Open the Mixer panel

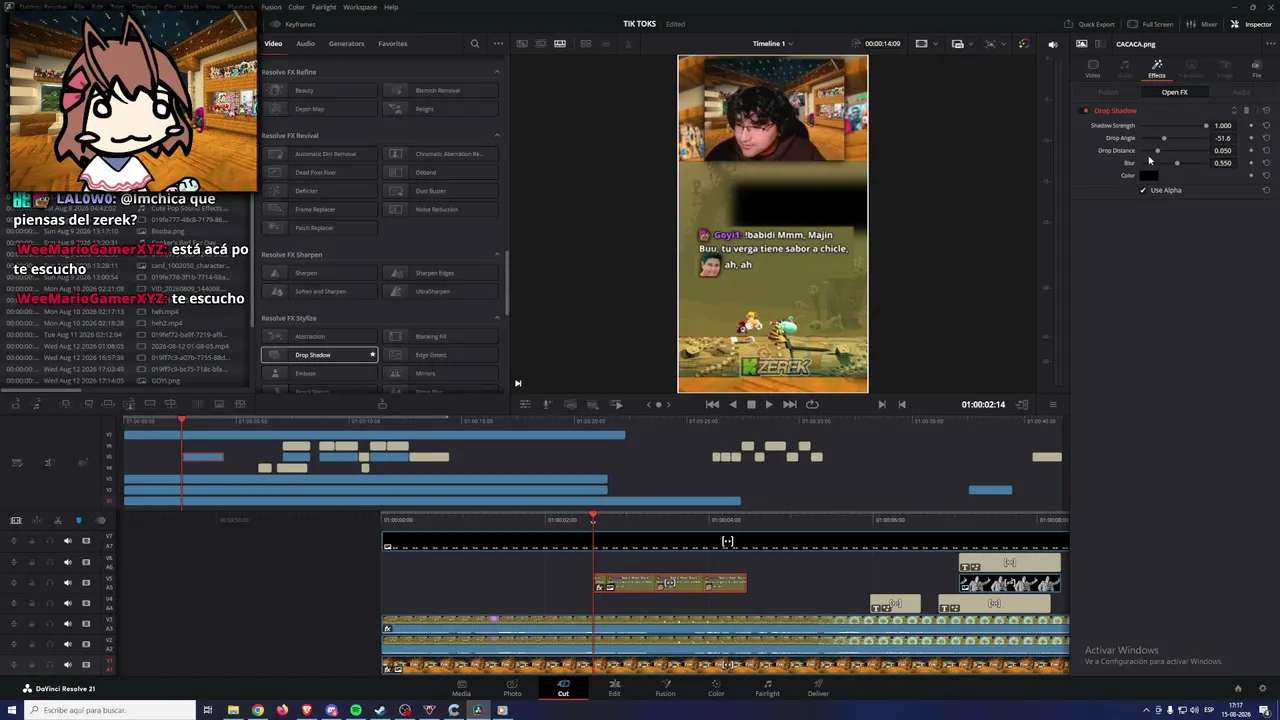(x=1203, y=24)
